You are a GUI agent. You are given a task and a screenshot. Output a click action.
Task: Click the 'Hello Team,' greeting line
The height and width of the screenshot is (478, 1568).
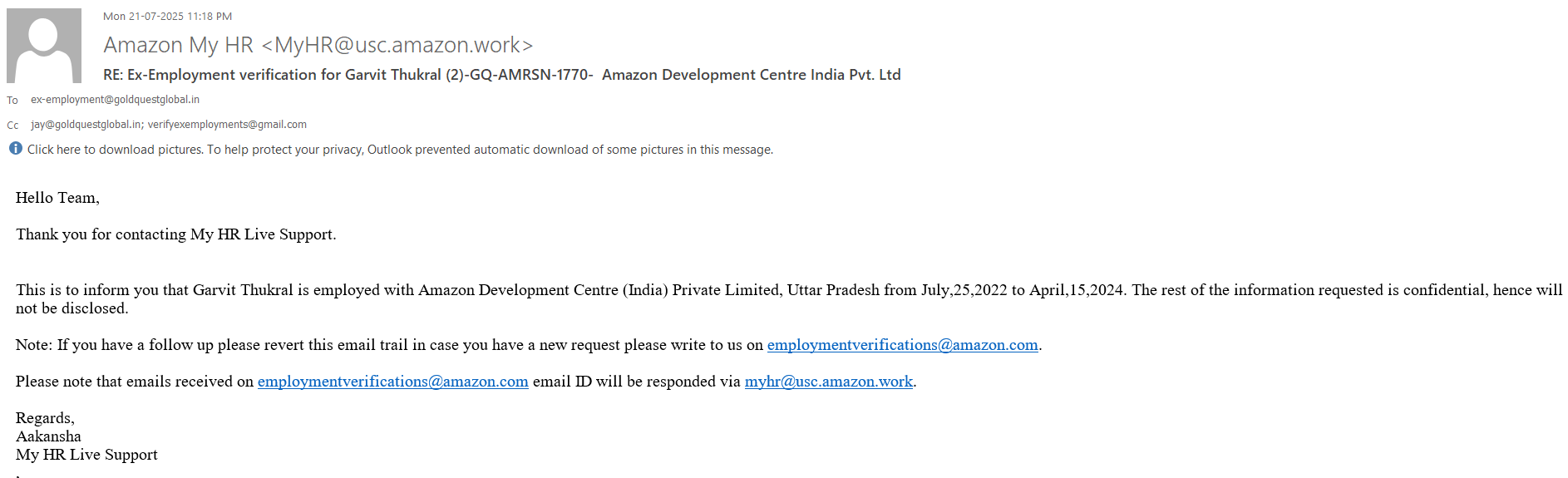point(57,198)
